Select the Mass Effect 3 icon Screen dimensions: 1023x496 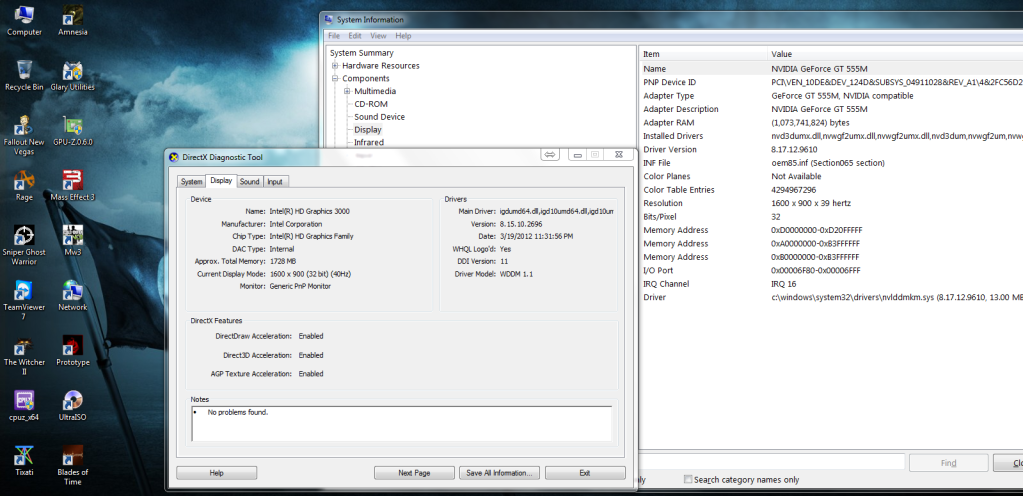pyautogui.click(x=72, y=185)
